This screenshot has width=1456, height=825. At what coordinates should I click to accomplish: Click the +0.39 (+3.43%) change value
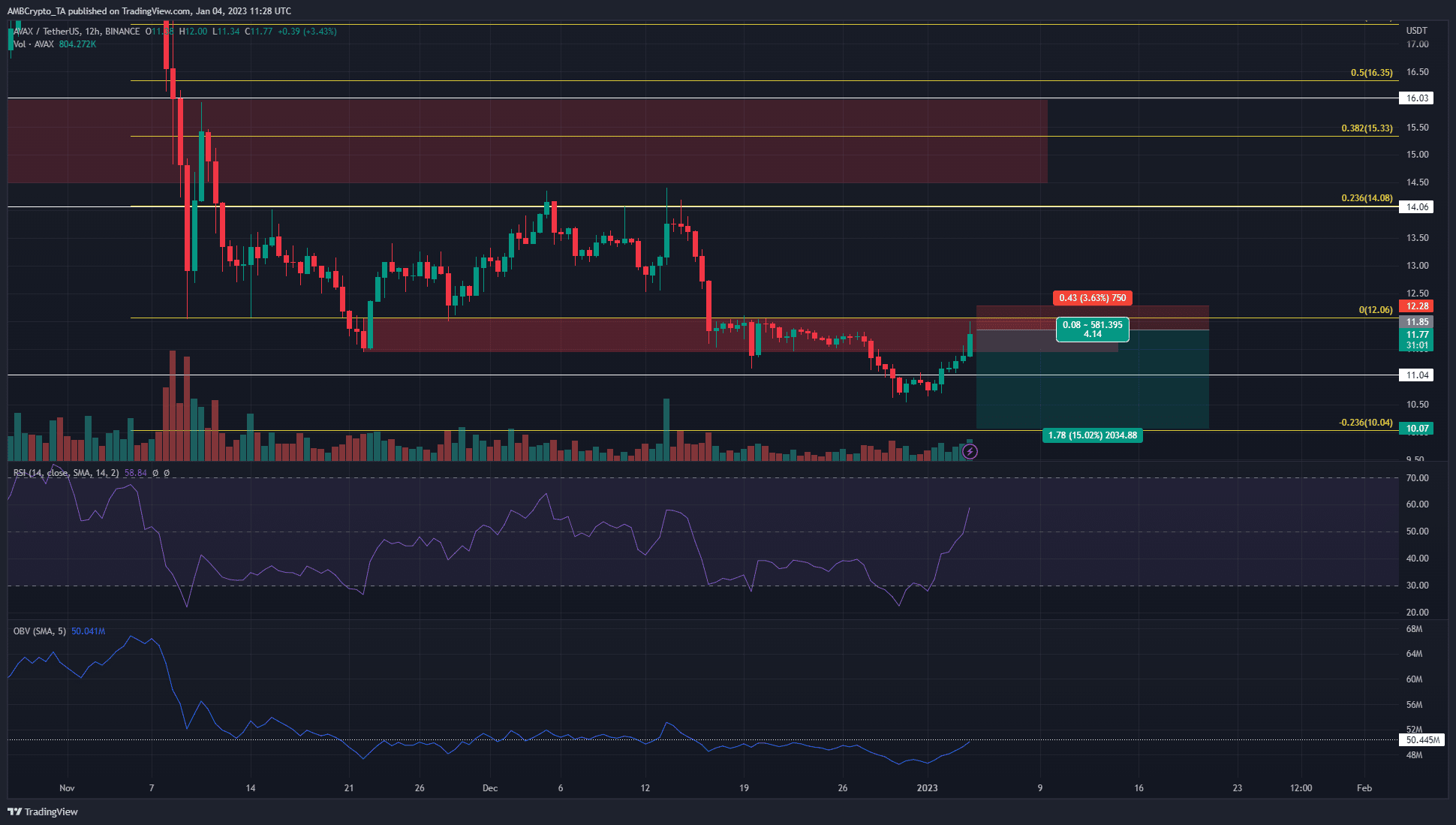click(x=307, y=32)
